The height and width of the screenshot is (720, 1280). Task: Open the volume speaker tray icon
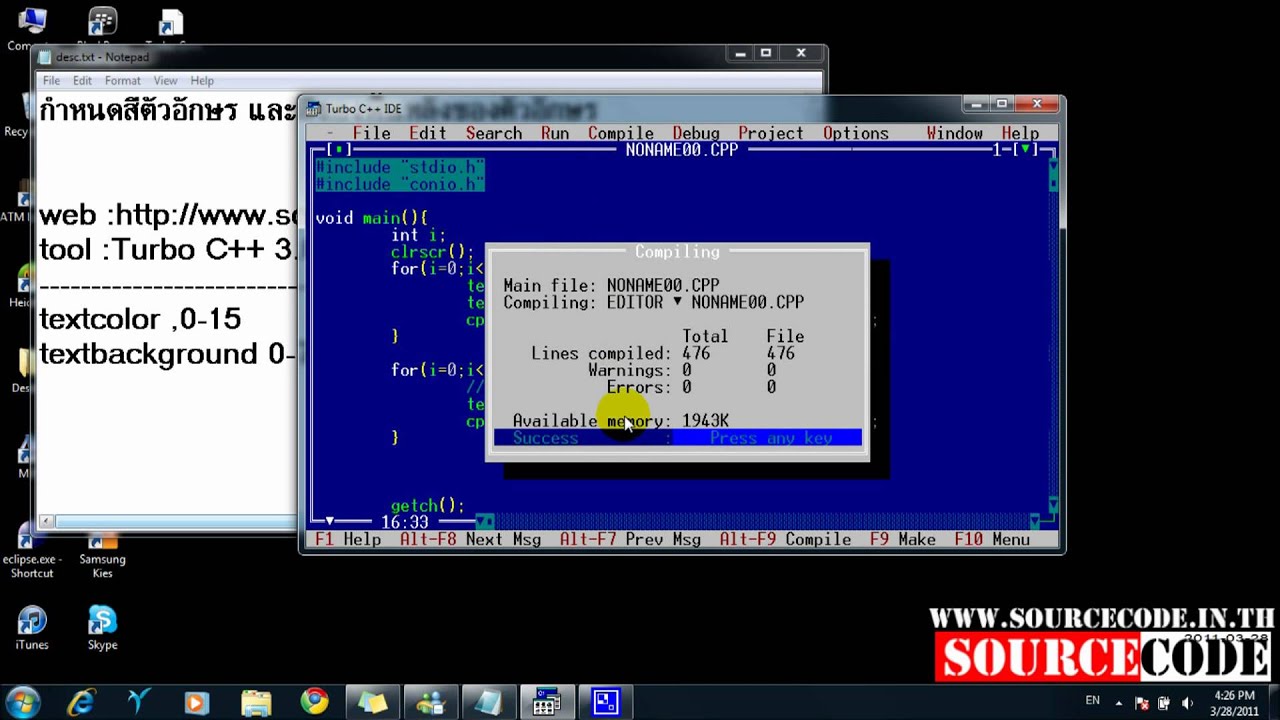[x=1187, y=703]
